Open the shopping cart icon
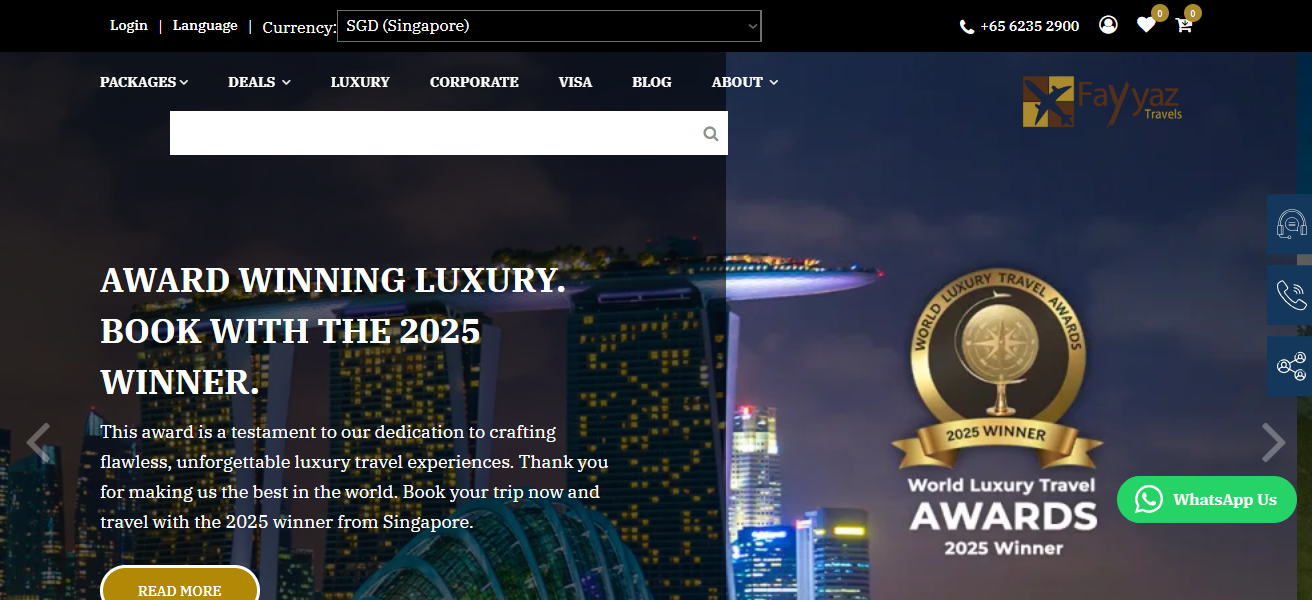This screenshot has width=1312, height=600. (1184, 26)
